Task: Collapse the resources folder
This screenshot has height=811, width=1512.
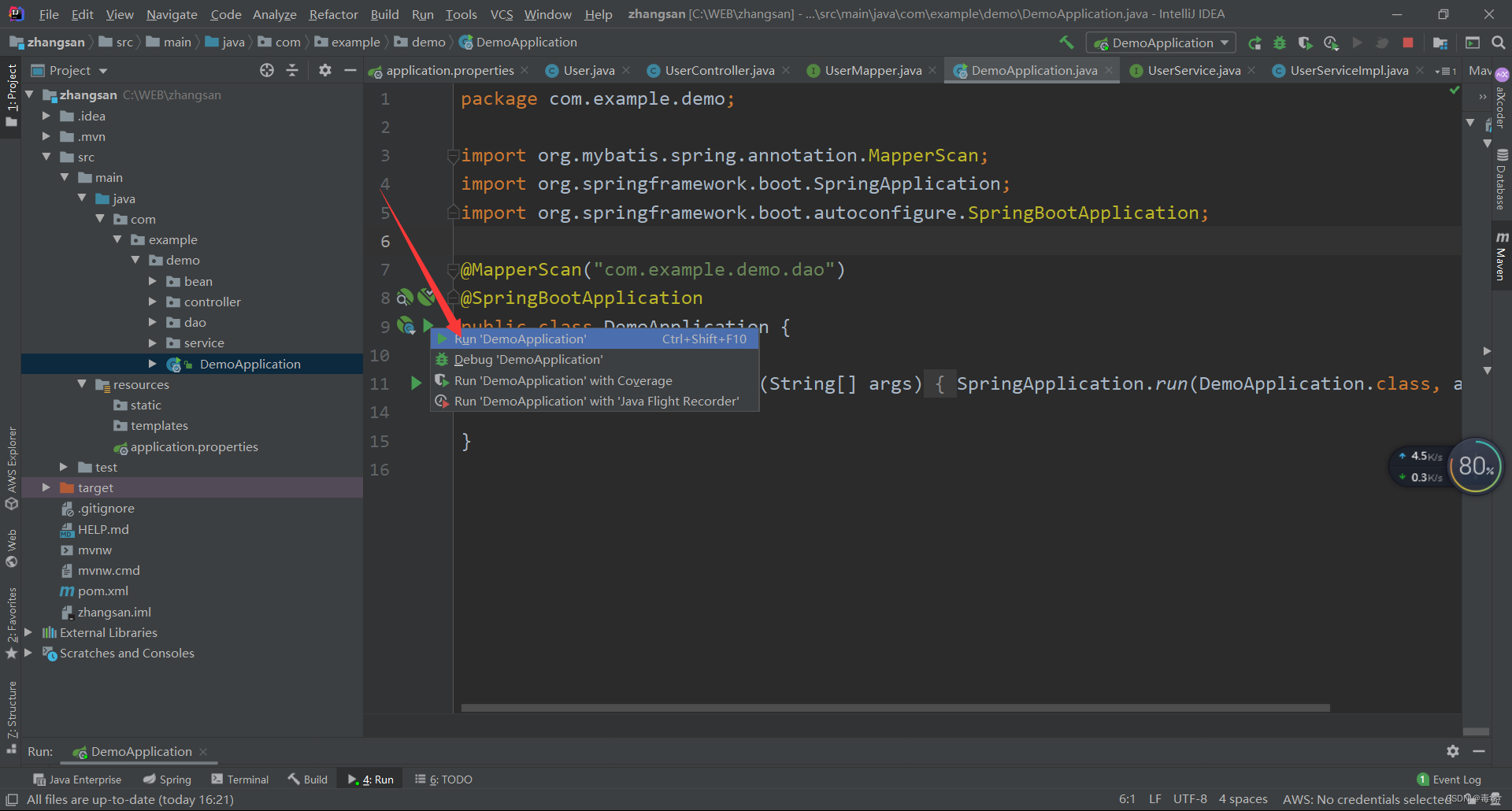Action: tap(82, 384)
